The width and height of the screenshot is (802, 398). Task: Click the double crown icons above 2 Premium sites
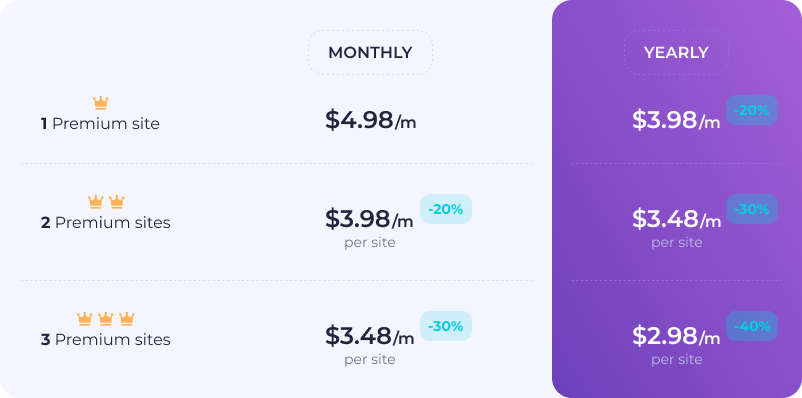click(106, 202)
